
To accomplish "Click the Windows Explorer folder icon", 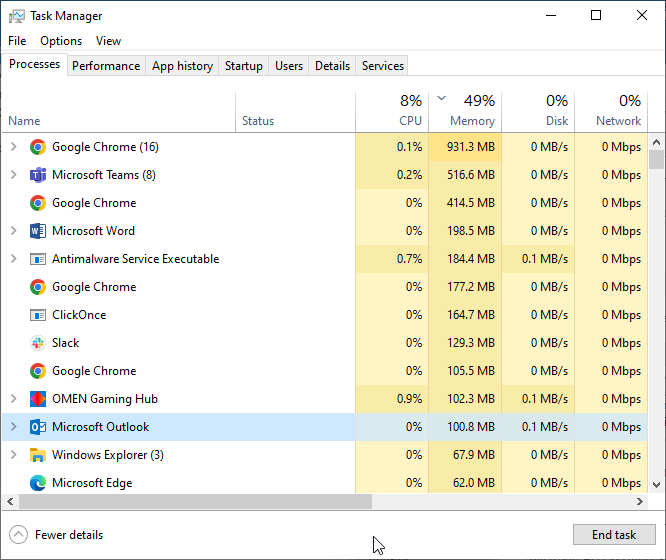I will click(38, 455).
